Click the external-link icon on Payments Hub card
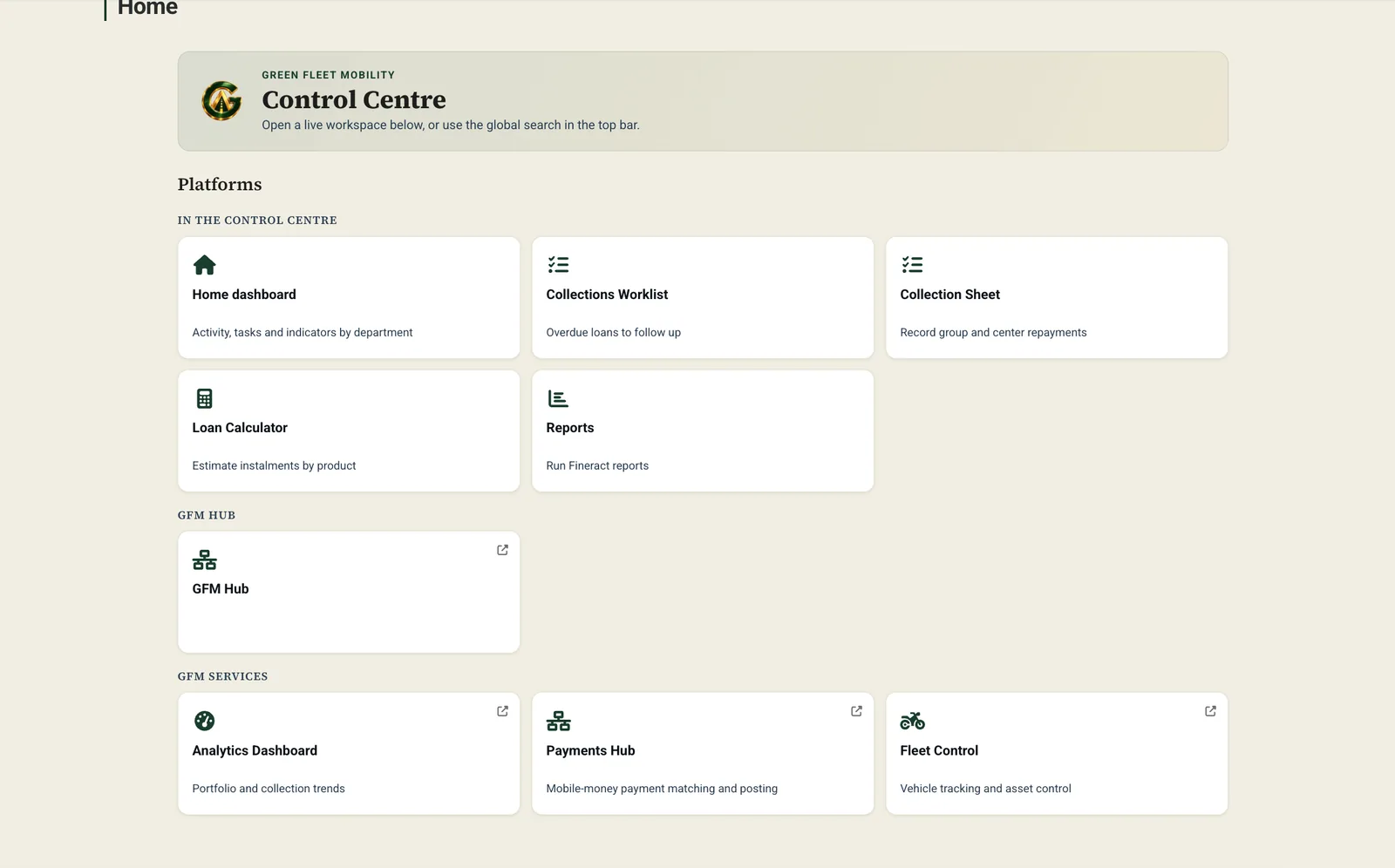 click(856, 711)
